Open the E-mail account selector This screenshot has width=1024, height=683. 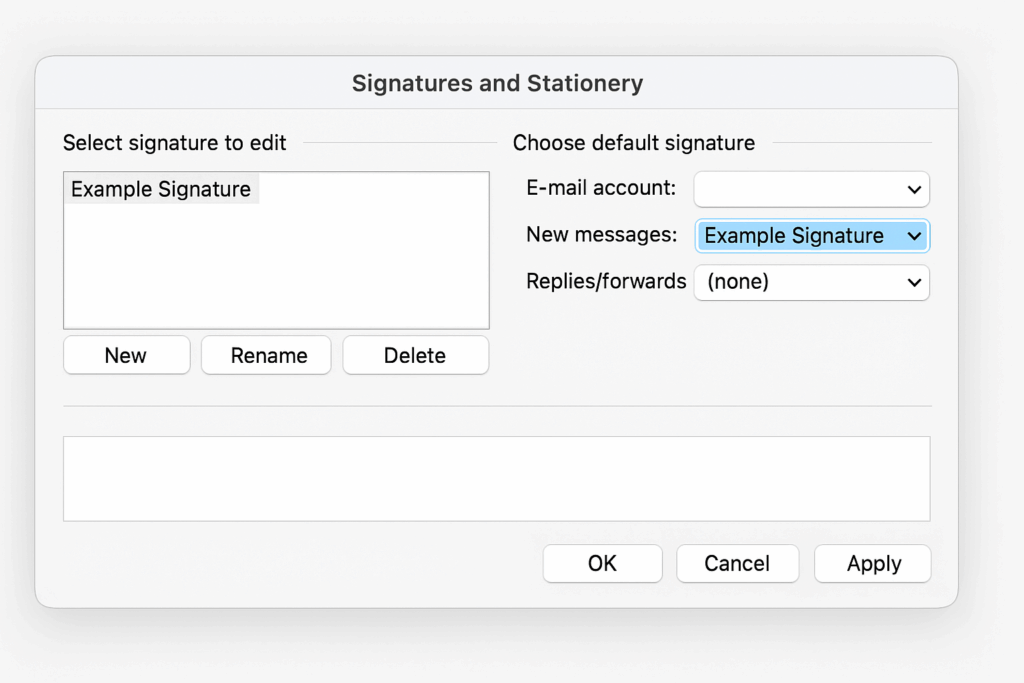[x=810, y=189]
